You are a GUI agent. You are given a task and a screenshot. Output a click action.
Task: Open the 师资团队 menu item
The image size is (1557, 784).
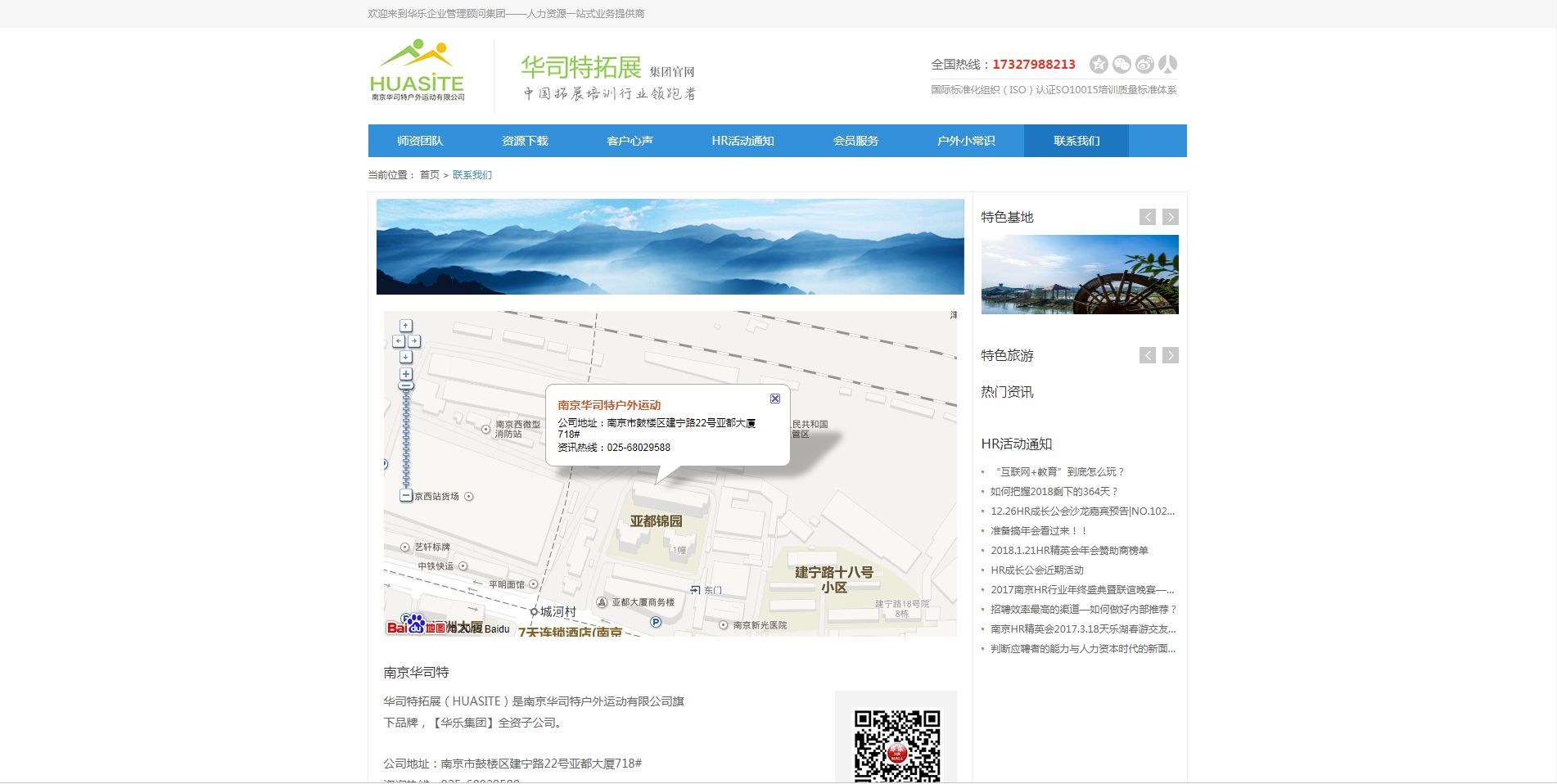point(421,141)
